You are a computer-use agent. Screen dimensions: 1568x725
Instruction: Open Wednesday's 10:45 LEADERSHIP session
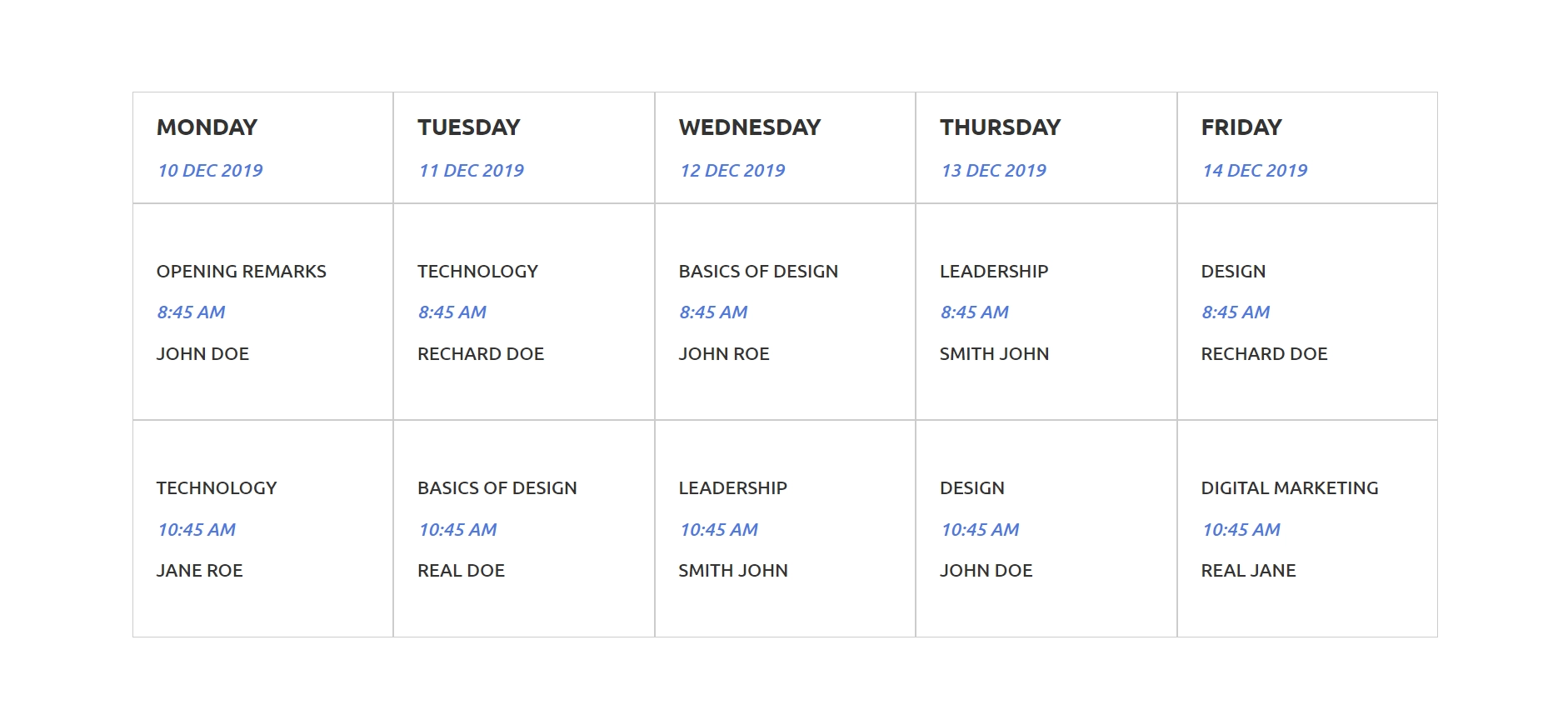coord(732,487)
